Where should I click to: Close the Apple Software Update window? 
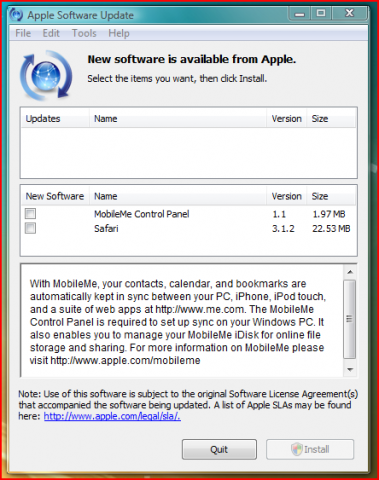tap(349, 13)
